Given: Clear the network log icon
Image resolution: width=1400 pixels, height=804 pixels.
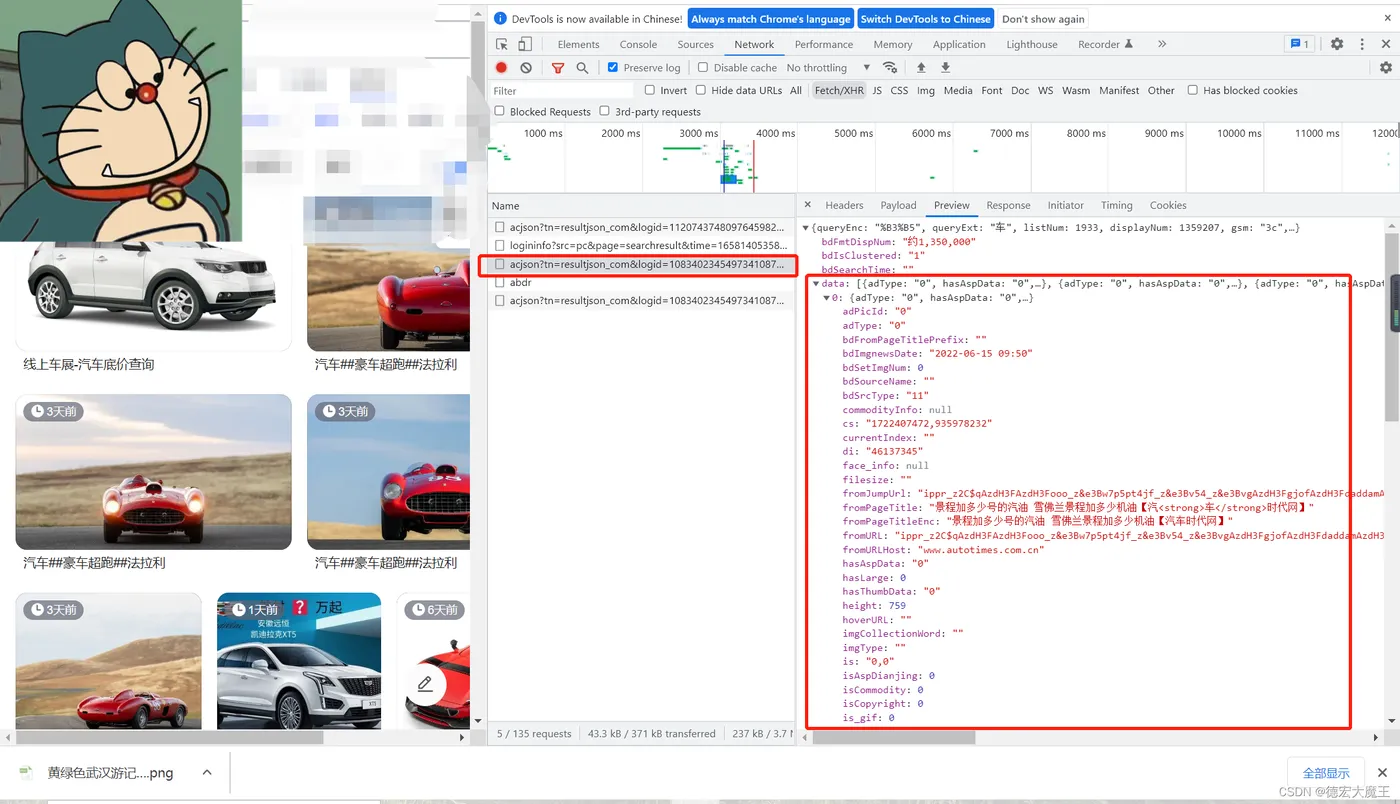Looking at the screenshot, I should (x=526, y=68).
